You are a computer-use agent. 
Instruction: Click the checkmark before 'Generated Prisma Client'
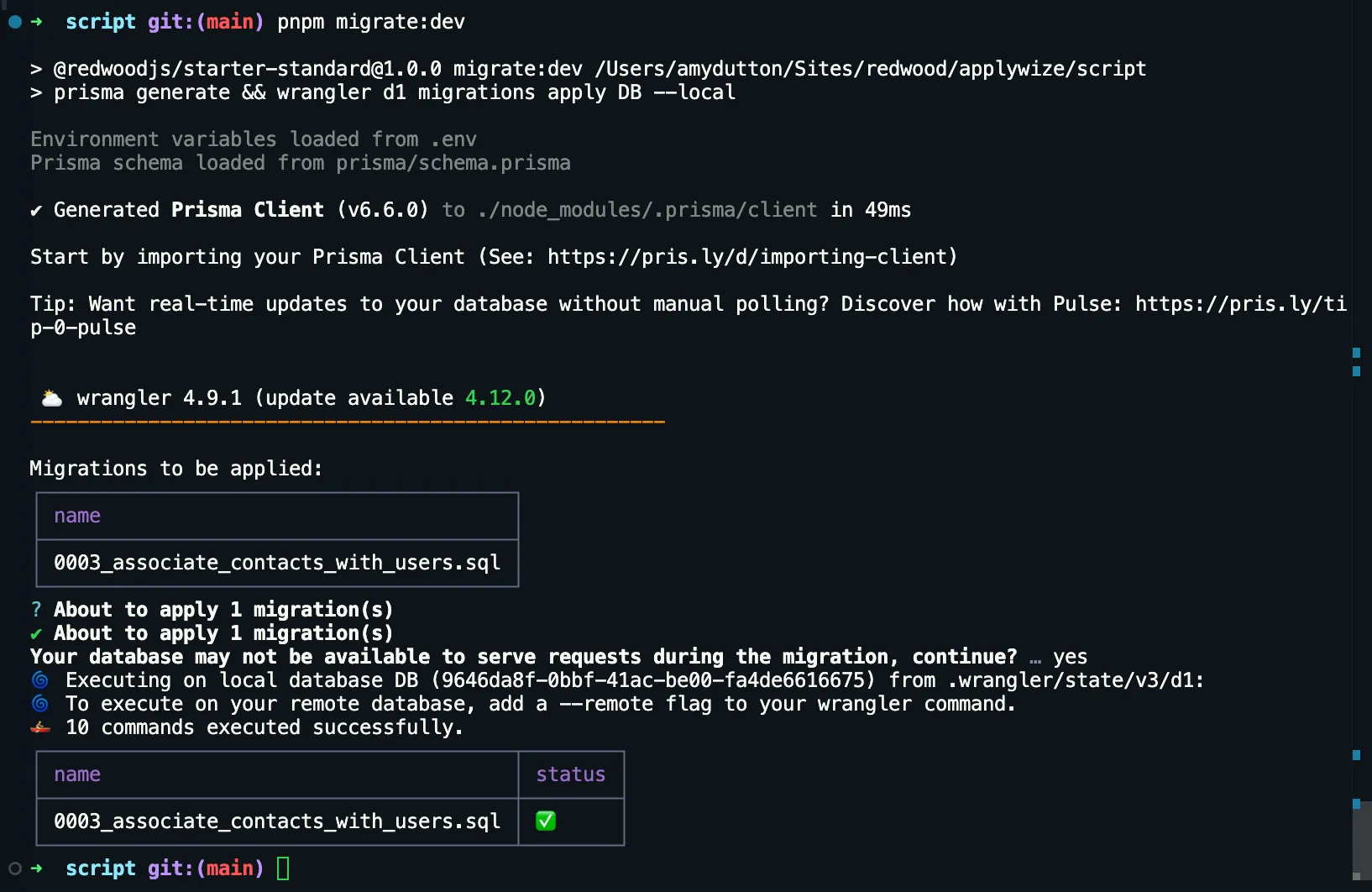pyautogui.click(x=36, y=211)
